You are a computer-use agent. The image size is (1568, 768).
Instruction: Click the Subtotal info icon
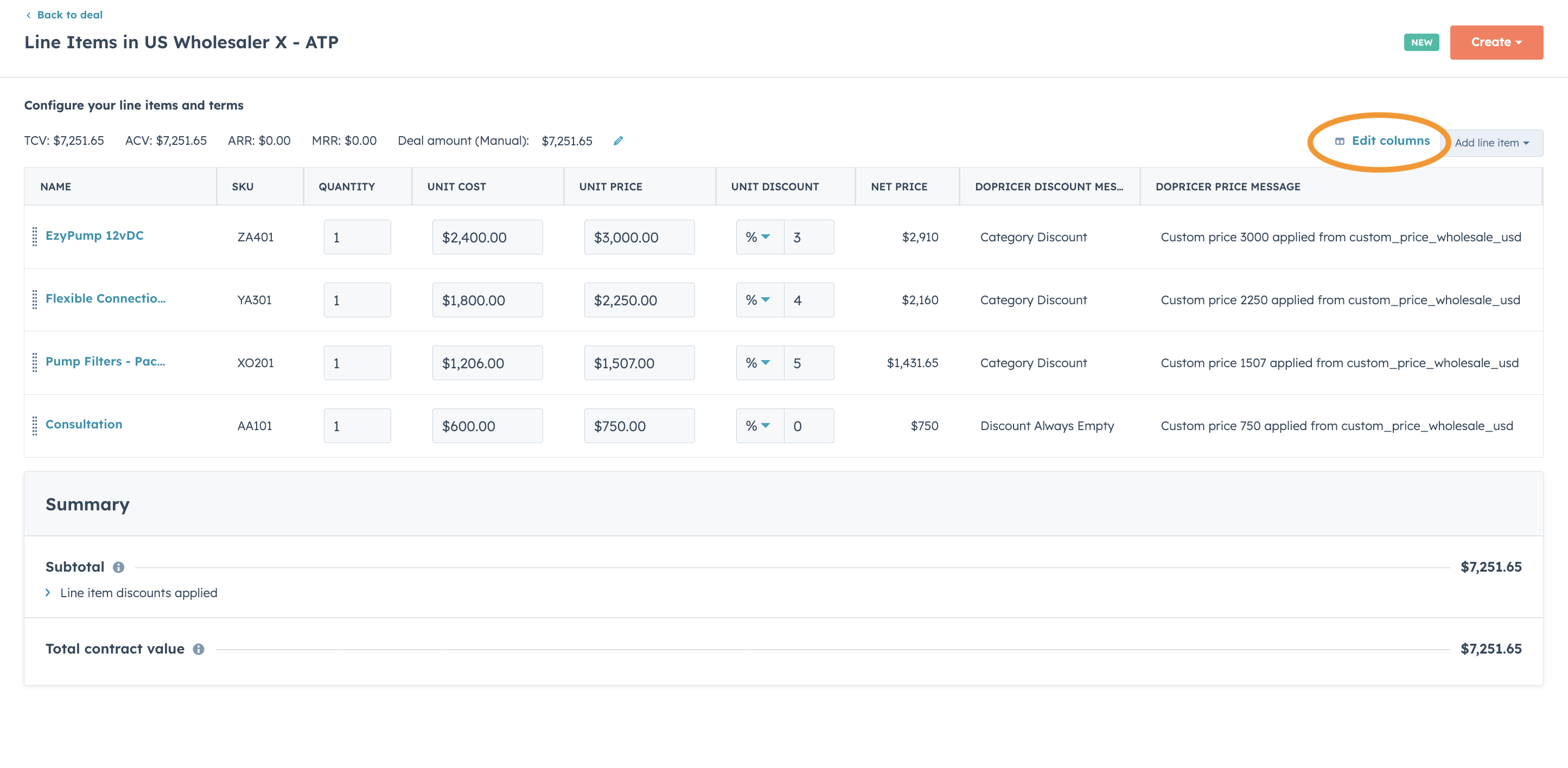click(119, 567)
